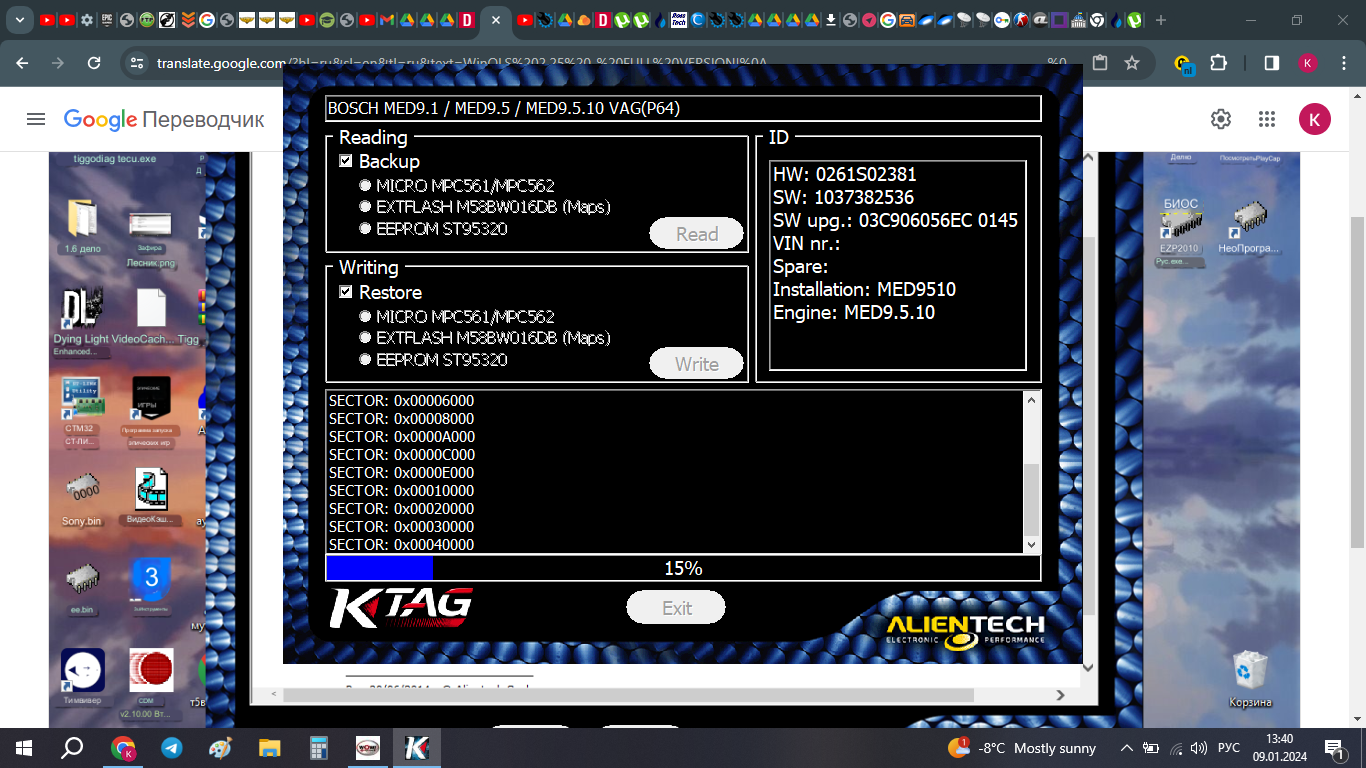Image resolution: width=1366 pixels, height=768 pixels.
Task: Open Google Translate settings gear
Action: click(1220, 120)
